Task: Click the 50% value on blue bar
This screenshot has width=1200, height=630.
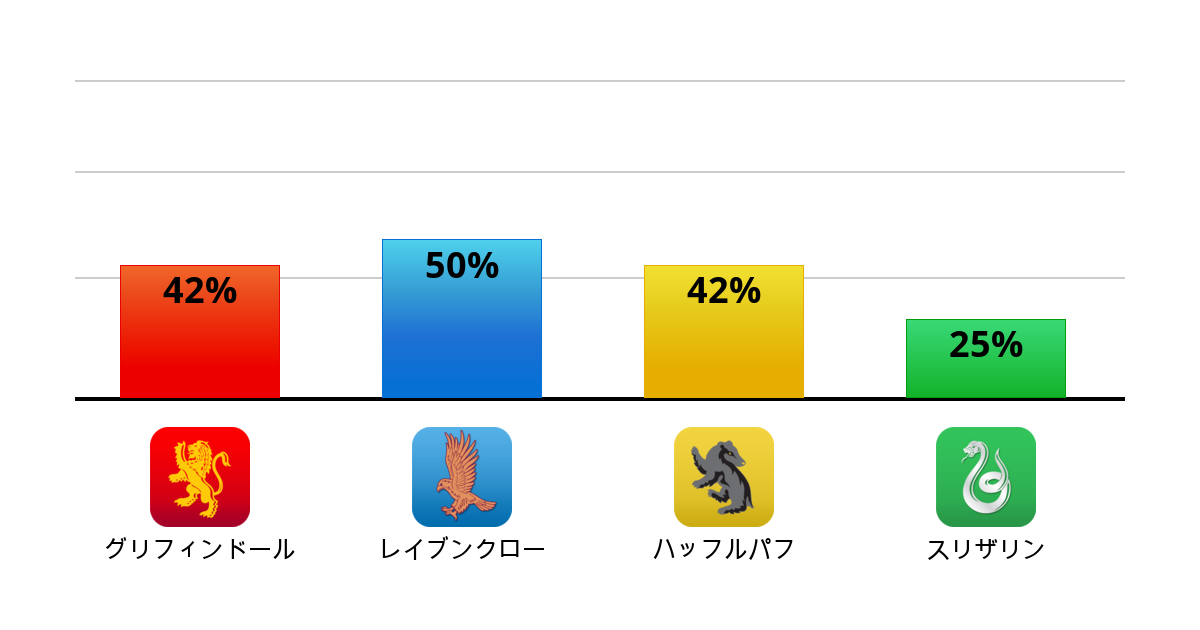Action: (462, 266)
